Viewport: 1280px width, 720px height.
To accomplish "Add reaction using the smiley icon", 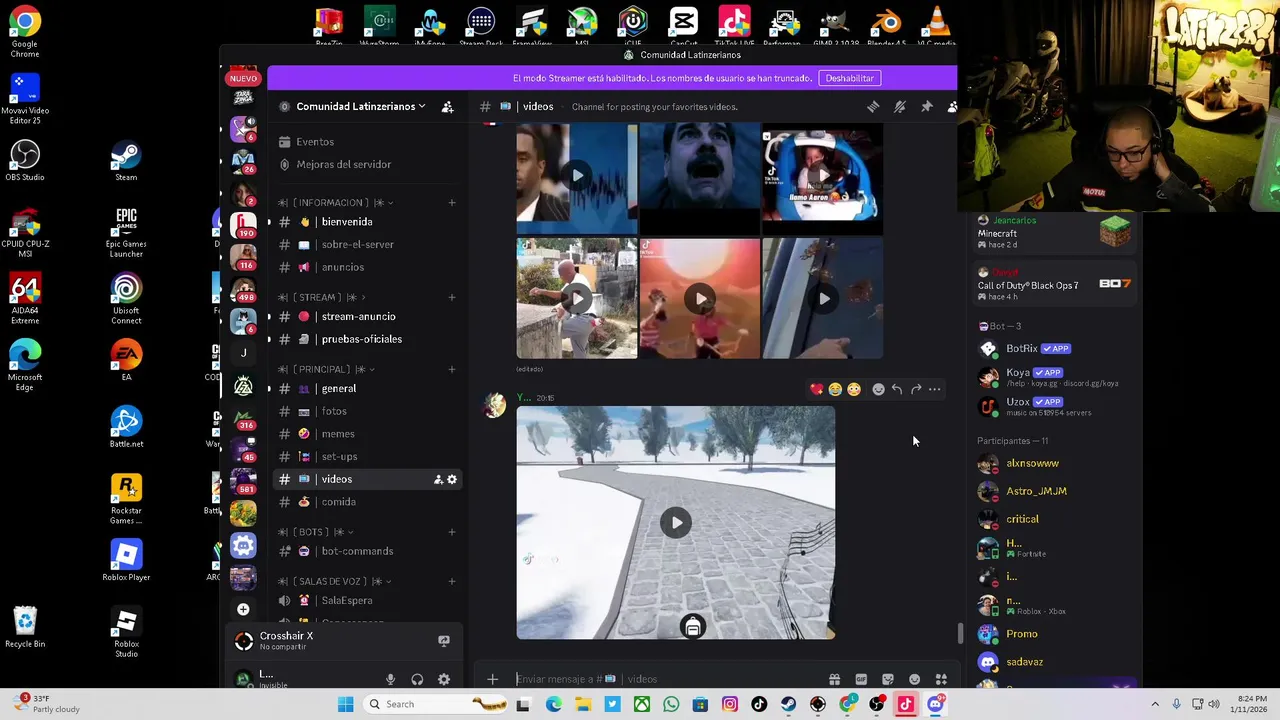I will pos(878,389).
